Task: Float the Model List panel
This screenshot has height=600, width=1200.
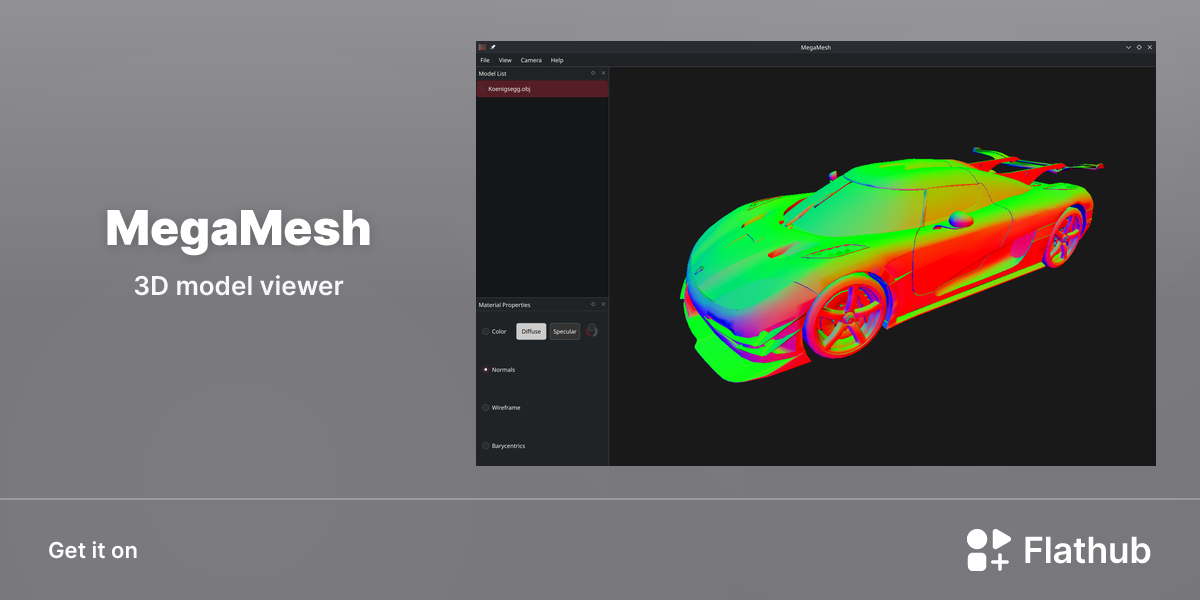Action: pyautogui.click(x=593, y=73)
